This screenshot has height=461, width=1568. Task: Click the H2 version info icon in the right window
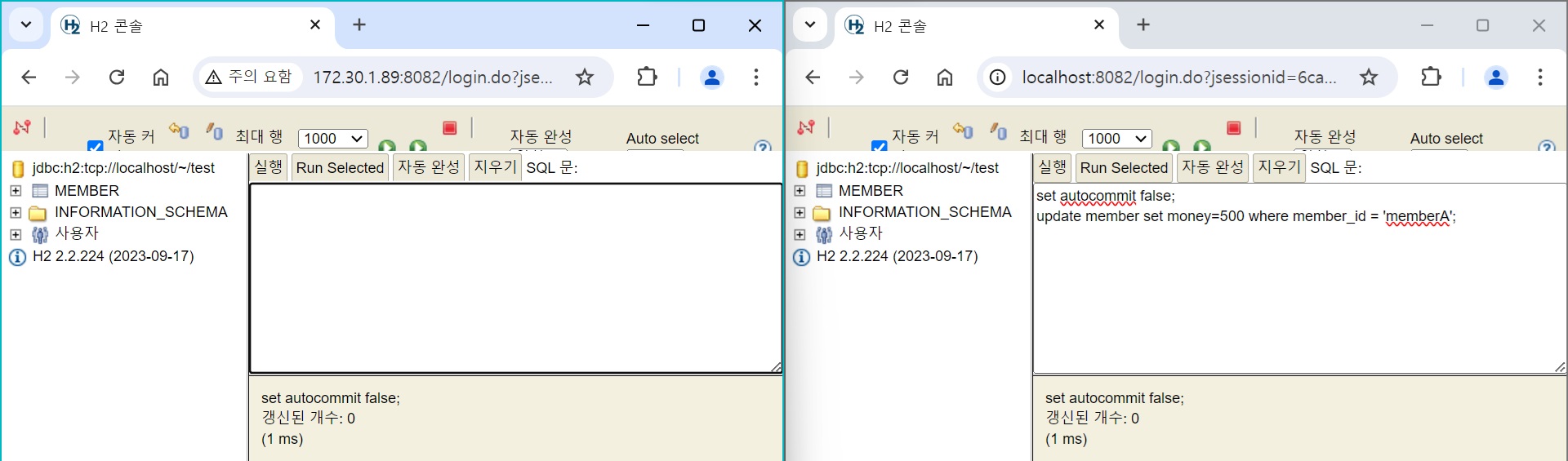click(x=801, y=257)
